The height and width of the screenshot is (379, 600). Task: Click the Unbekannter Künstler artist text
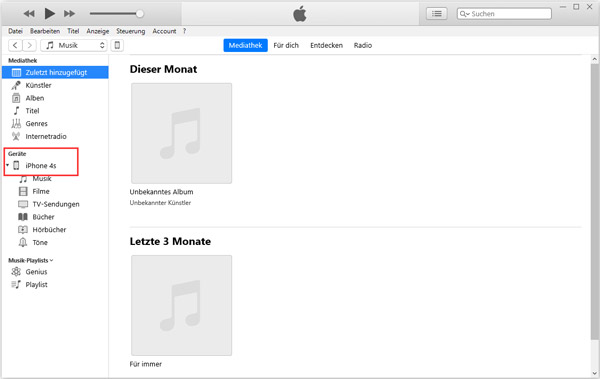[x=160, y=203]
